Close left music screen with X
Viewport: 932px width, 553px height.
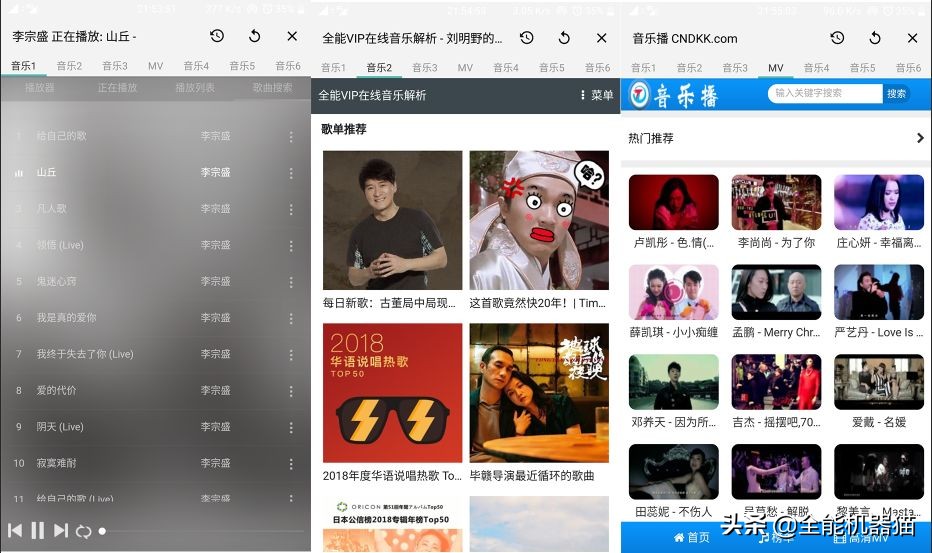pyautogui.click(x=292, y=36)
